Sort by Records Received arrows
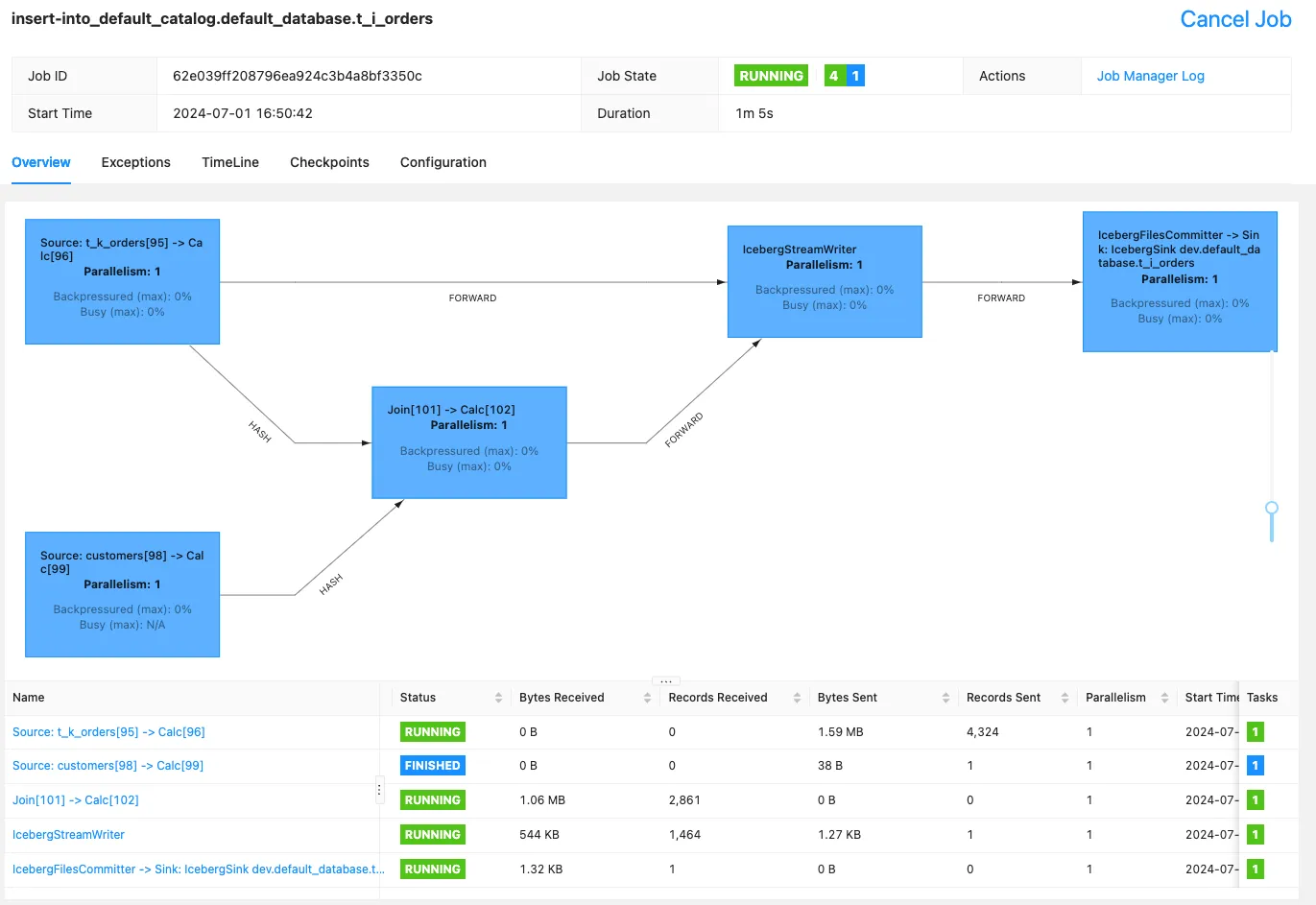 (797, 698)
